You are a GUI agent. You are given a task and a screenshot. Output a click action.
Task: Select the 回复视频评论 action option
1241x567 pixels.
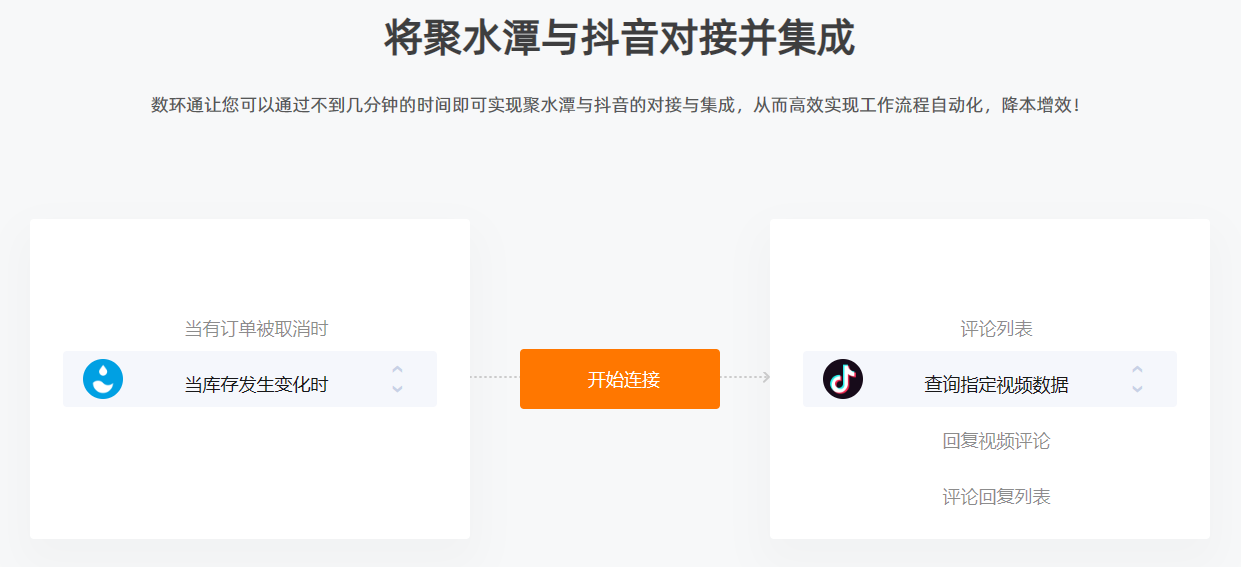point(996,441)
